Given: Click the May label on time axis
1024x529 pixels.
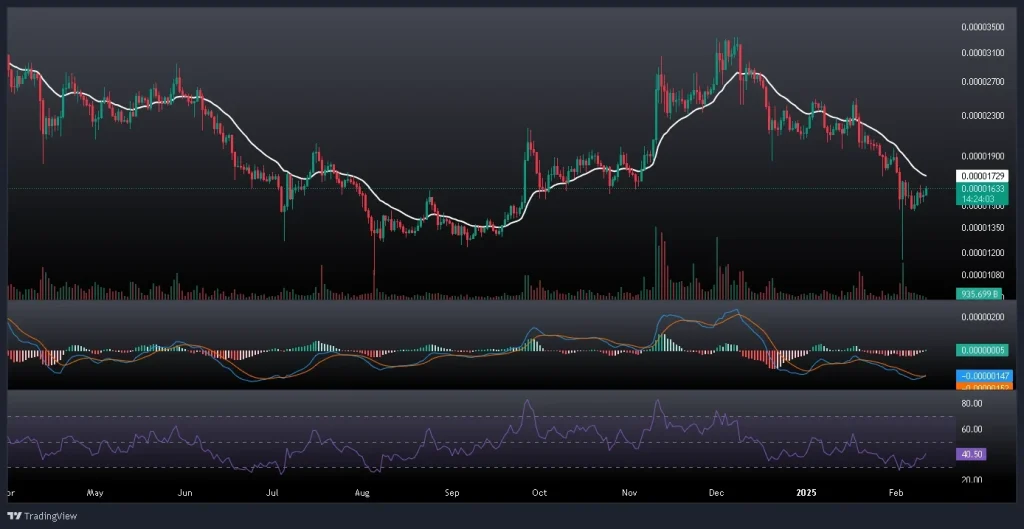Looking at the screenshot, I should click(96, 492).
